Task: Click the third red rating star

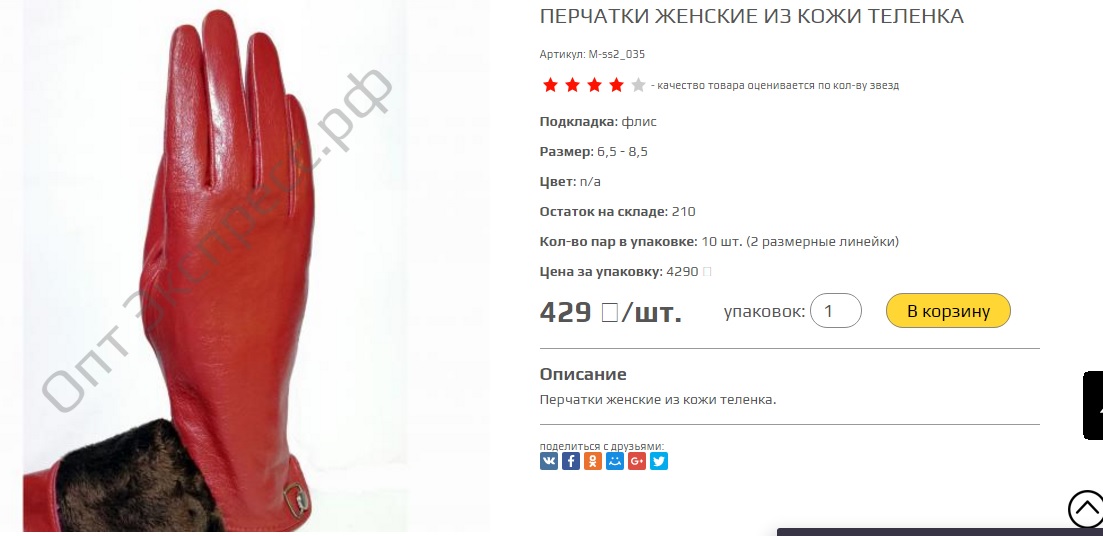Action: [x=594, y=85]
